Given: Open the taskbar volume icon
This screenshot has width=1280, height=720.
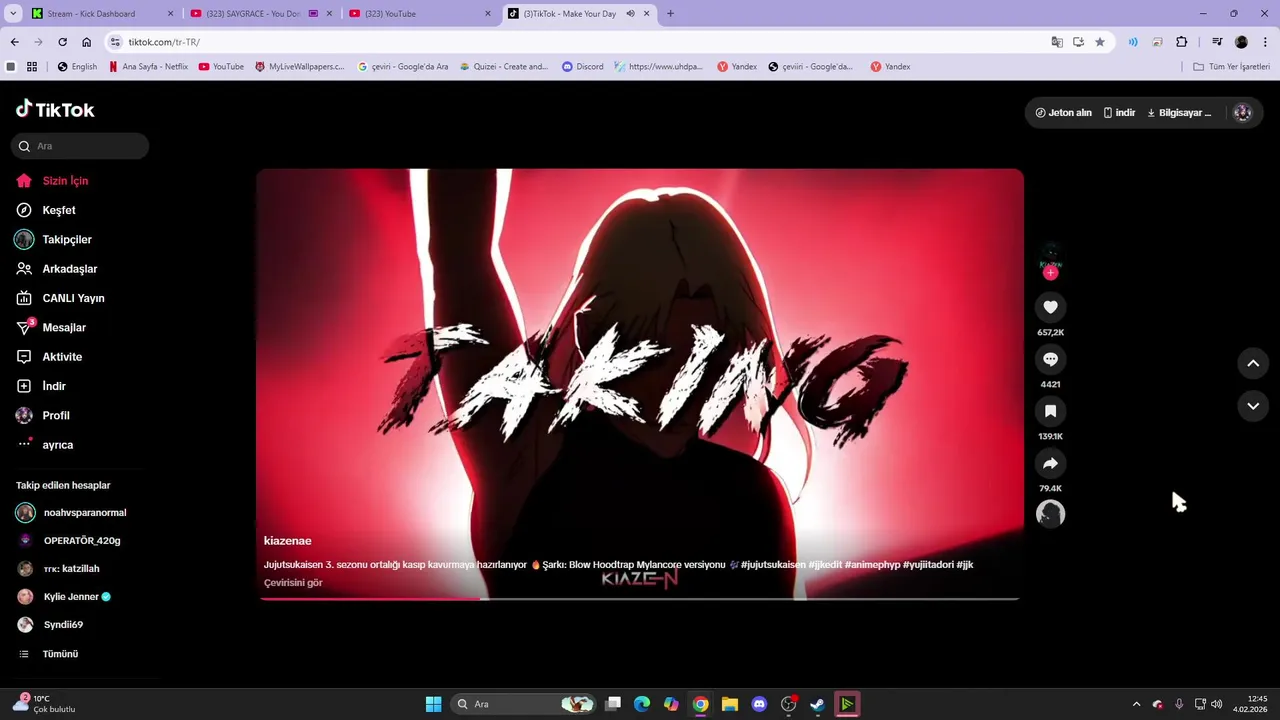Looking at the screenshot, I should 1217,704.
